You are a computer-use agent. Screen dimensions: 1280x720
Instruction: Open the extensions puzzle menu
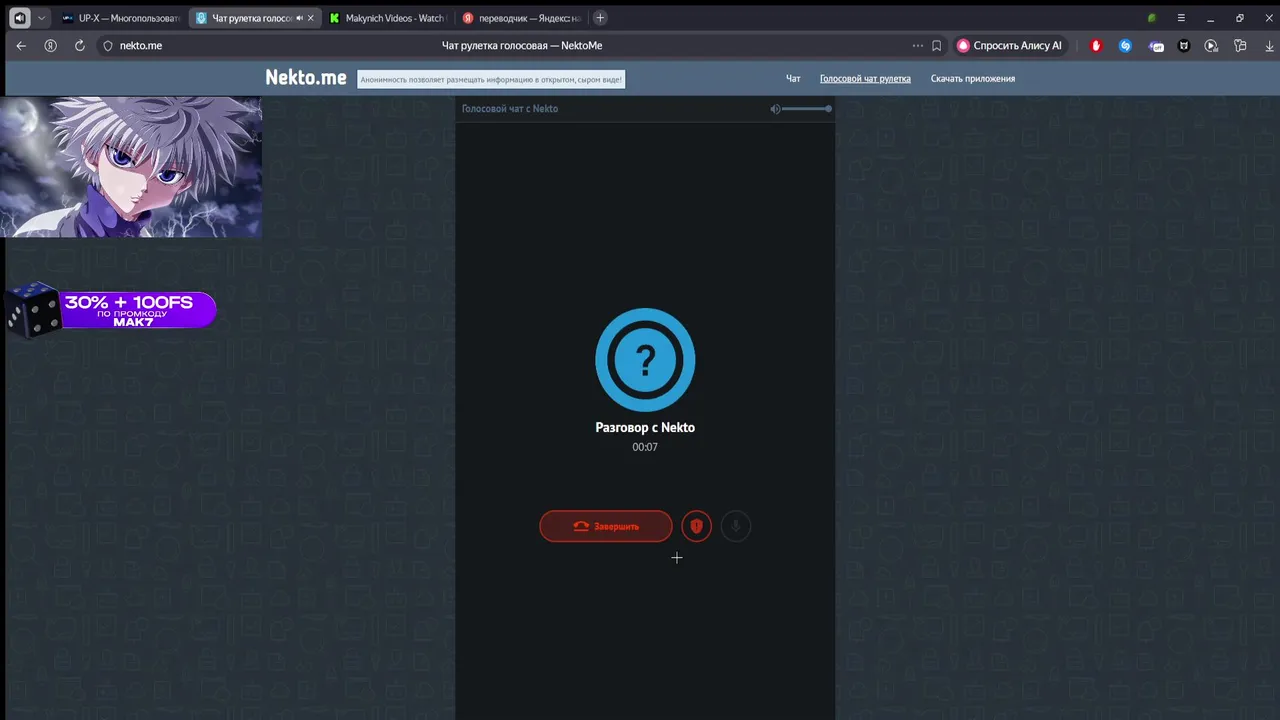click(1240, 46)
